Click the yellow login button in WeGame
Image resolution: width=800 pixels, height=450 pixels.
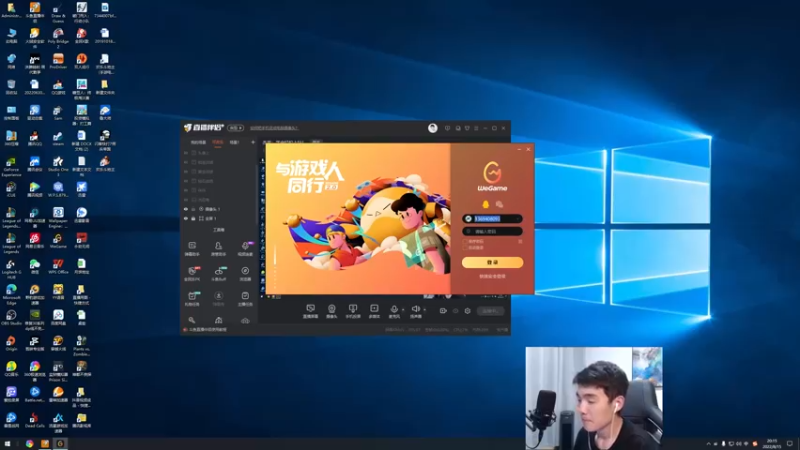tap(492, 262)
